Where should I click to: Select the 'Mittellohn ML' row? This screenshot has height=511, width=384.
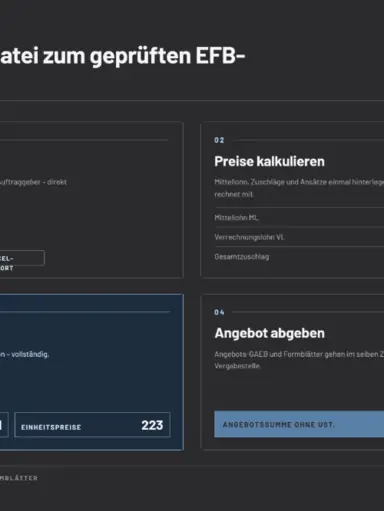[299, 218]
